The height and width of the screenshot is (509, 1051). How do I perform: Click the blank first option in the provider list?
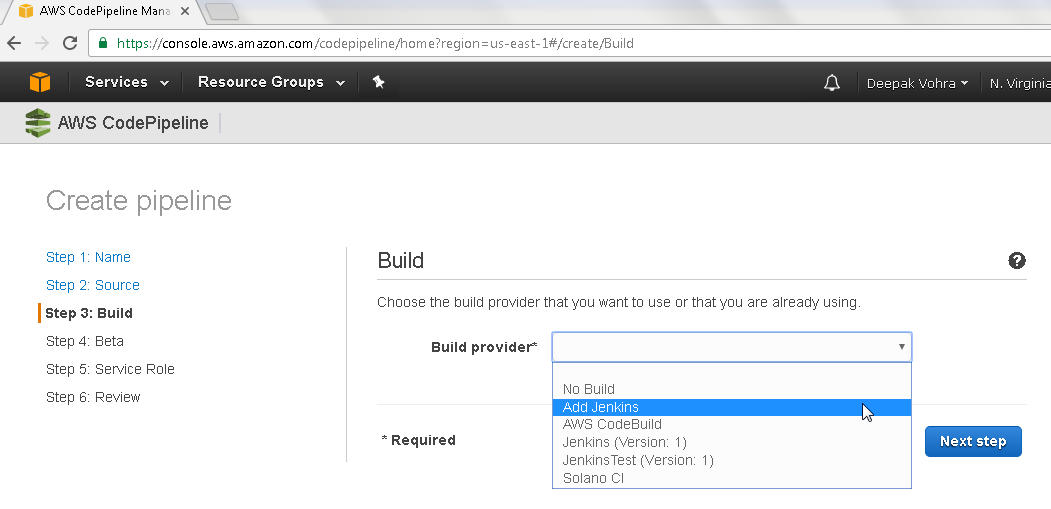point(731,372)
